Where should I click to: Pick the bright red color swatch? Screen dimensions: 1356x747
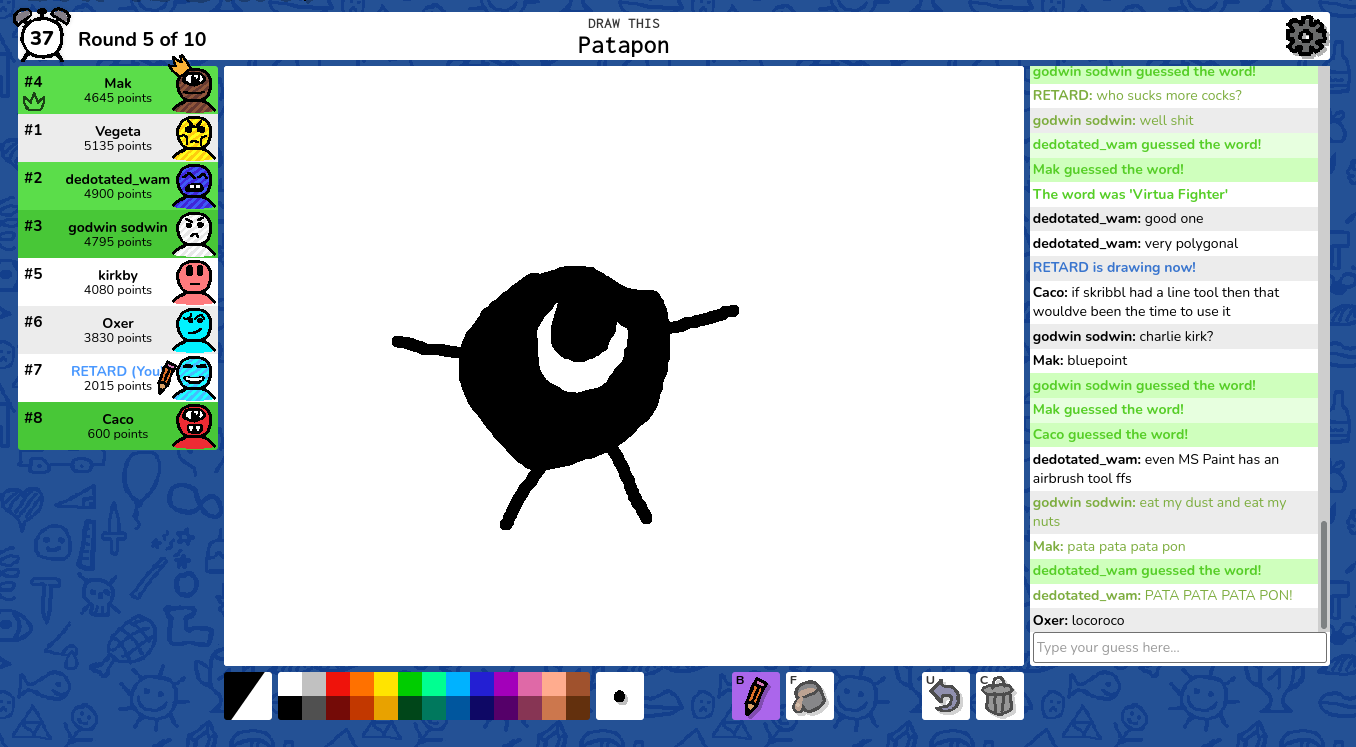[x=338, y=684]
